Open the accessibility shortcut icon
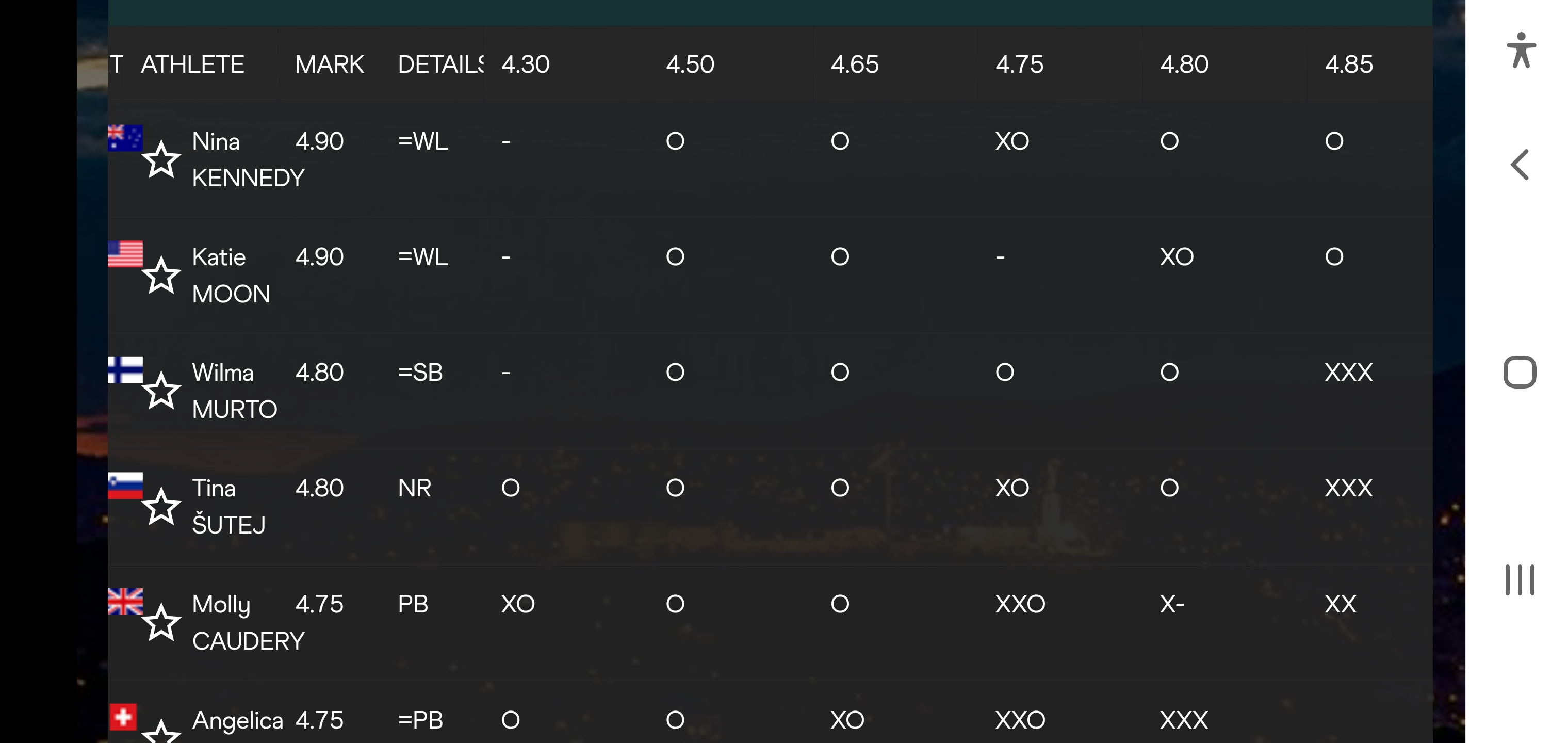The image size is (1568, 743). click(1521, 50)
